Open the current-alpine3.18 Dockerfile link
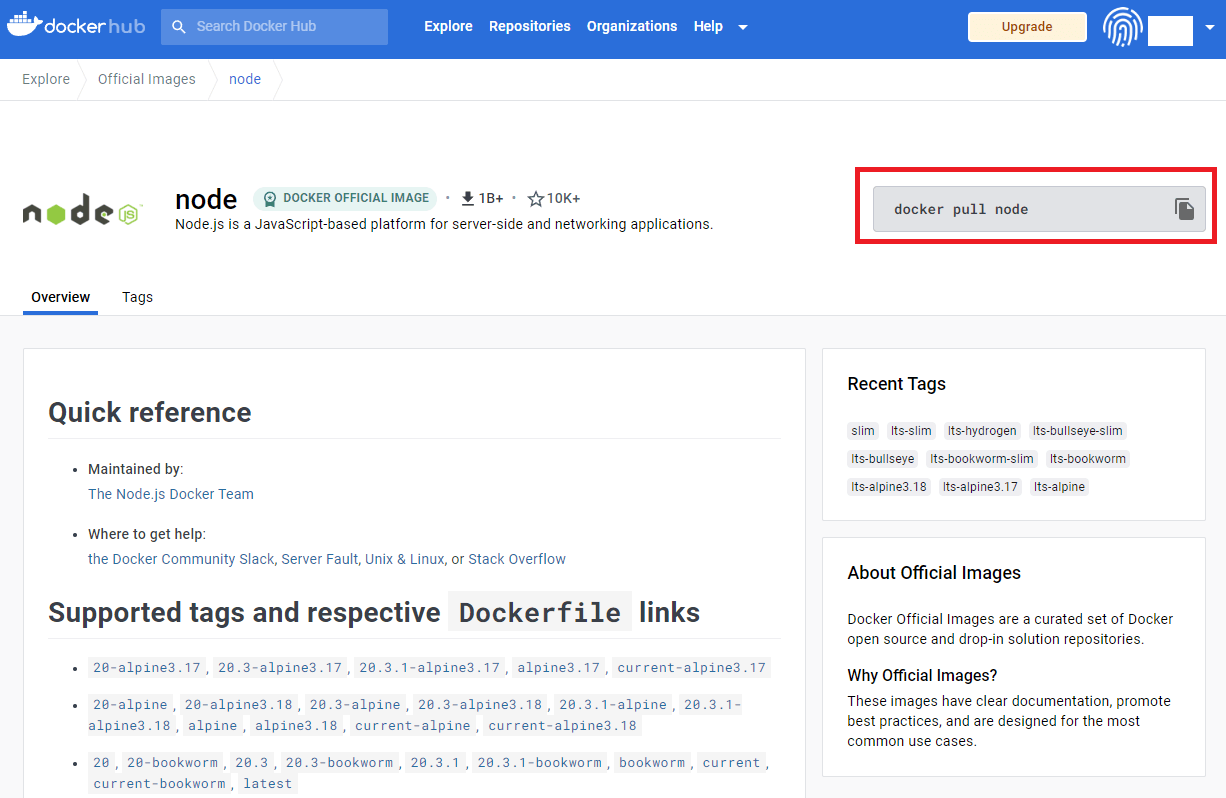This screenshot has width=1226, height=798. tap(562, 726)
